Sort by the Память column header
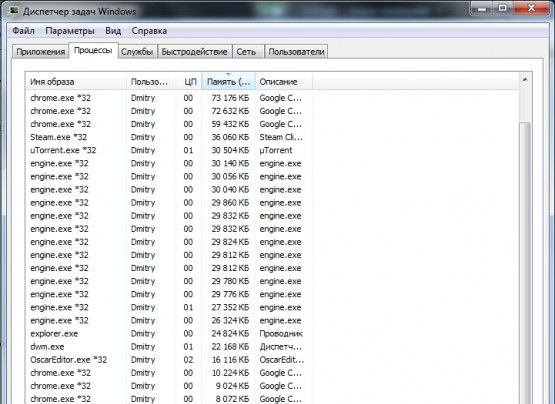555x404 pixels. 229,82
